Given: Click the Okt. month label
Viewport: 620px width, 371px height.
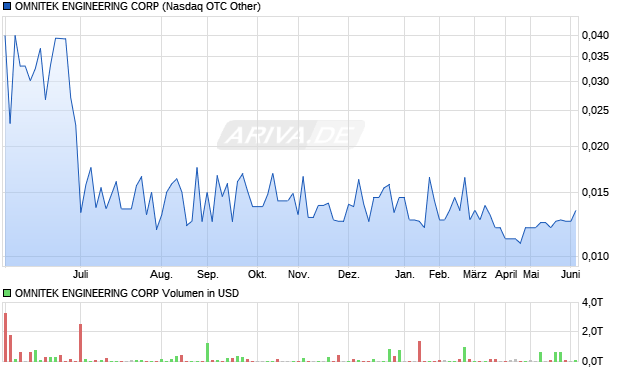Looking at the screenshot, I should 257,274.
